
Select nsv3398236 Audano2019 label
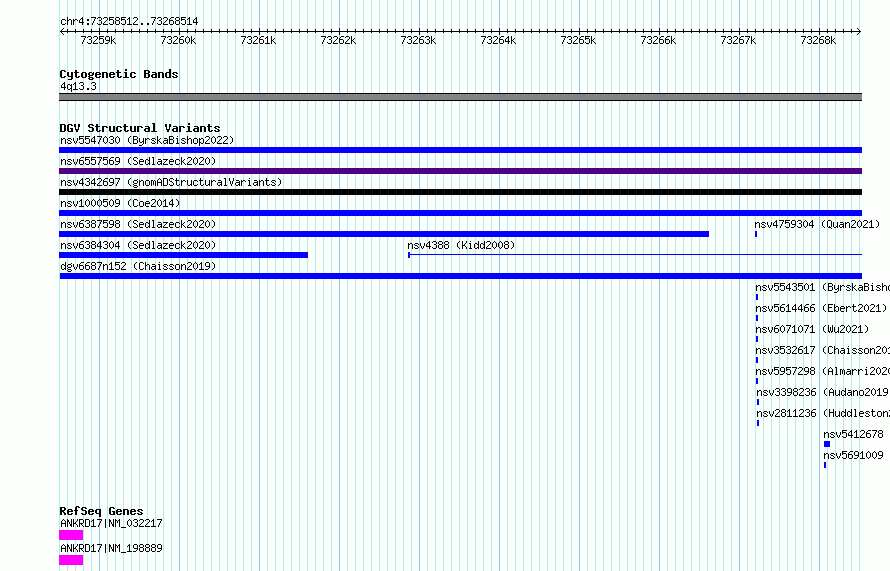click(x=822, y=392)
